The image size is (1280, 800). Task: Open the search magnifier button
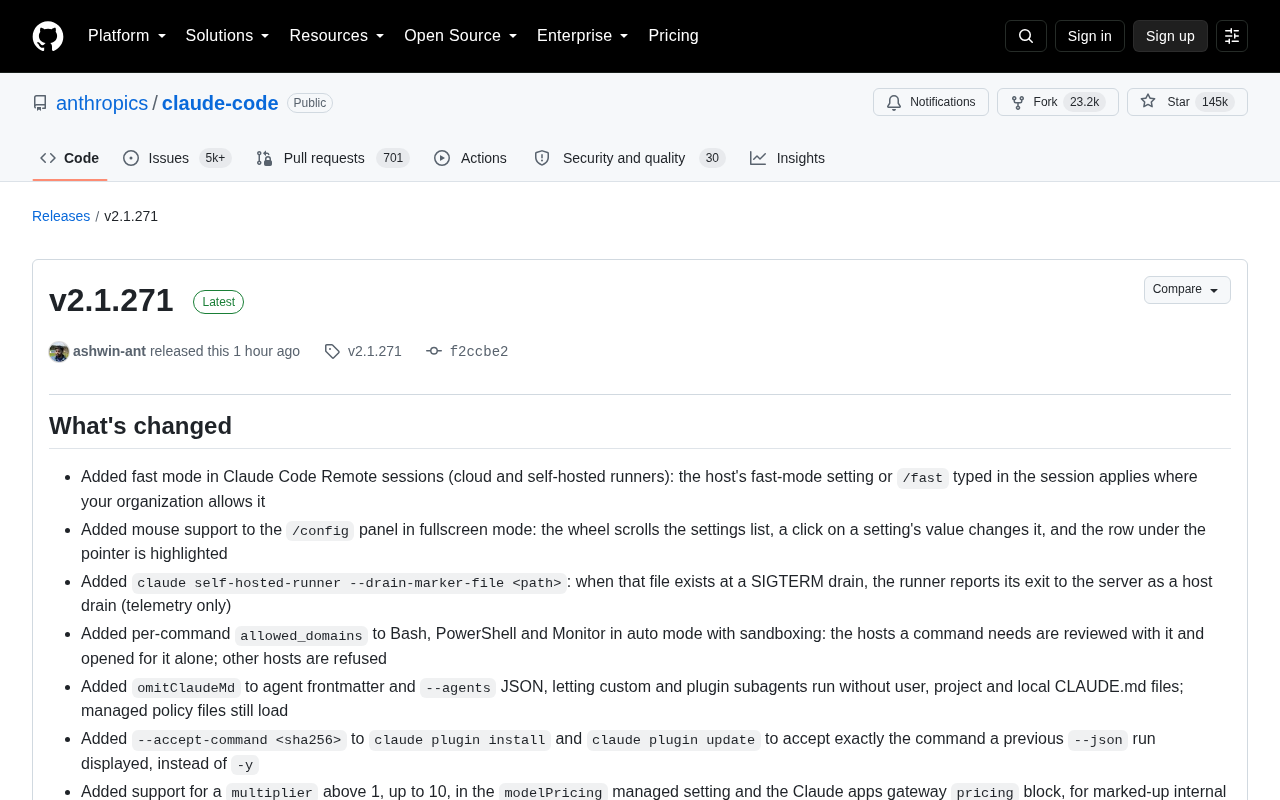(x=1026, y=36)
